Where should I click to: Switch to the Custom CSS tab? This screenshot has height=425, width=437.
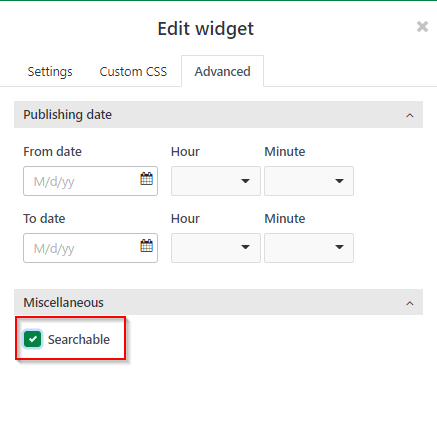tap(133, 72)
